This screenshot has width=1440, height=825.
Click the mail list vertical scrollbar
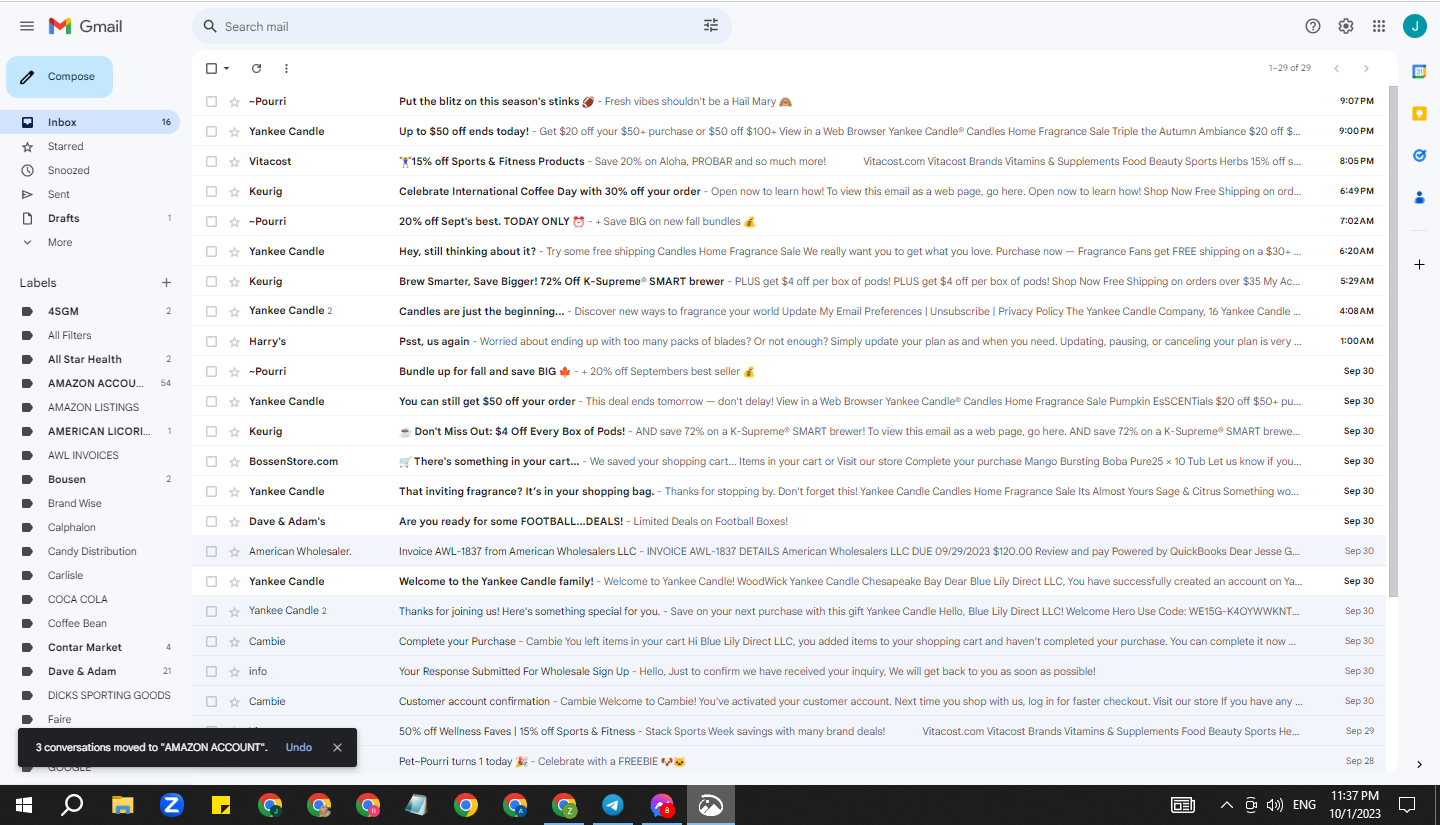1392,340
